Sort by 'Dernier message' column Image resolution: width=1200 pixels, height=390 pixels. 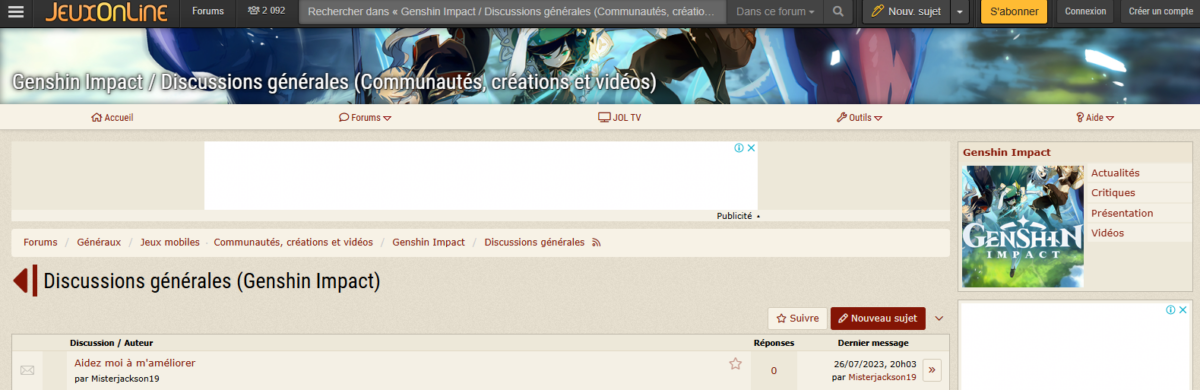click(873, 343)
